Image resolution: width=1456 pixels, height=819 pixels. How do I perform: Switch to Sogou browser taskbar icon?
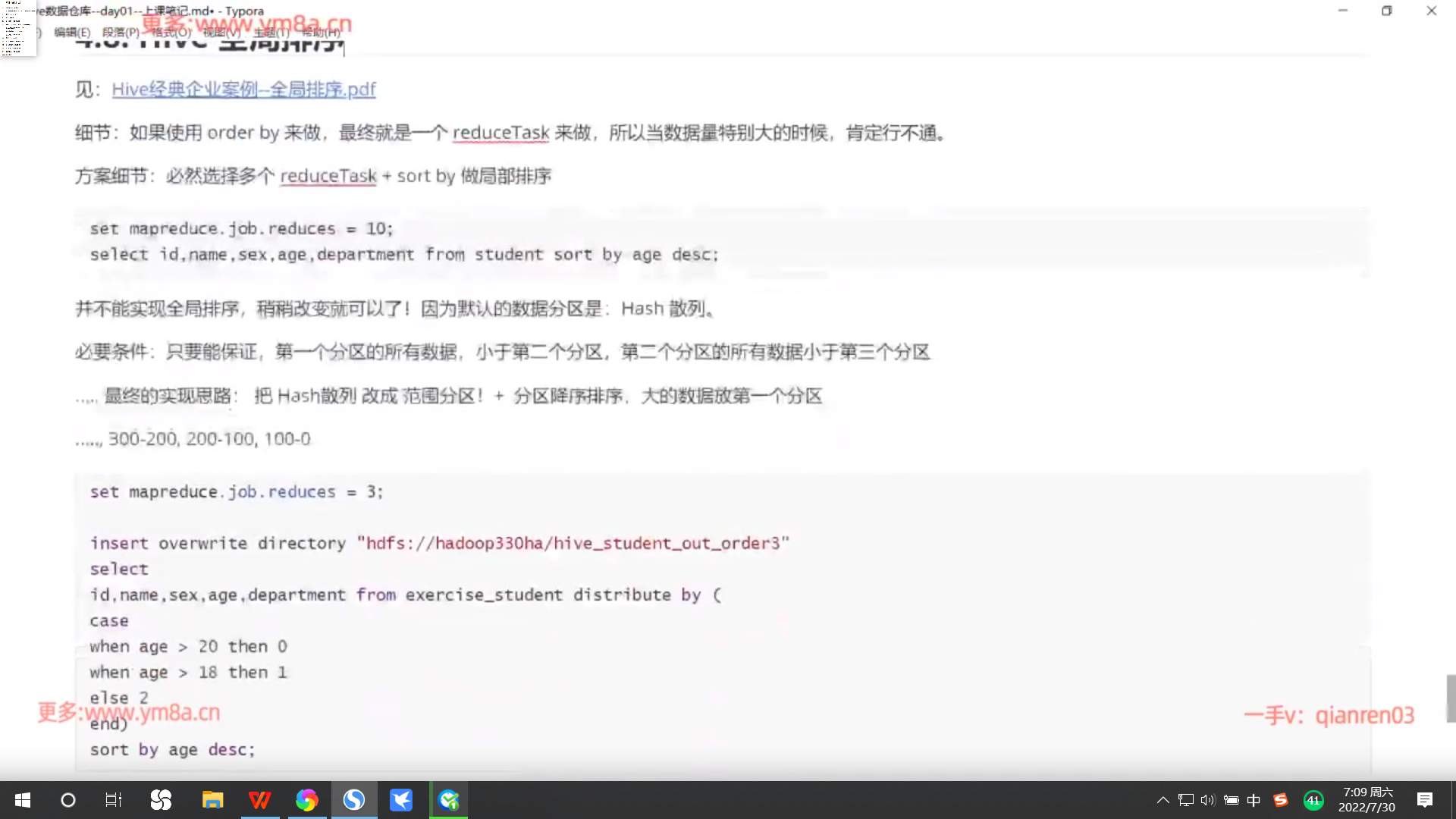353,800
